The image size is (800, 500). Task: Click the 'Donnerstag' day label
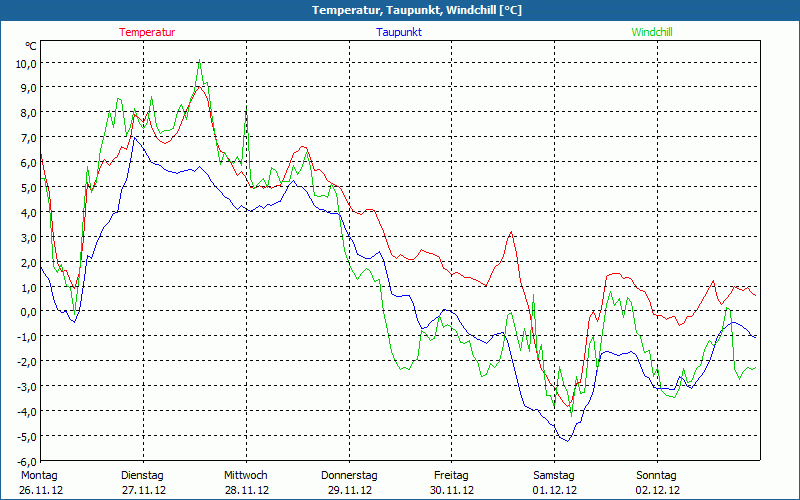pos(349,476)
